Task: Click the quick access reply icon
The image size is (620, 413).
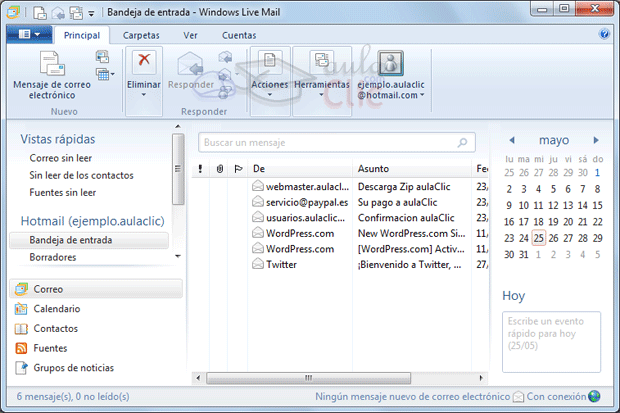Action: tap(58, 13)
